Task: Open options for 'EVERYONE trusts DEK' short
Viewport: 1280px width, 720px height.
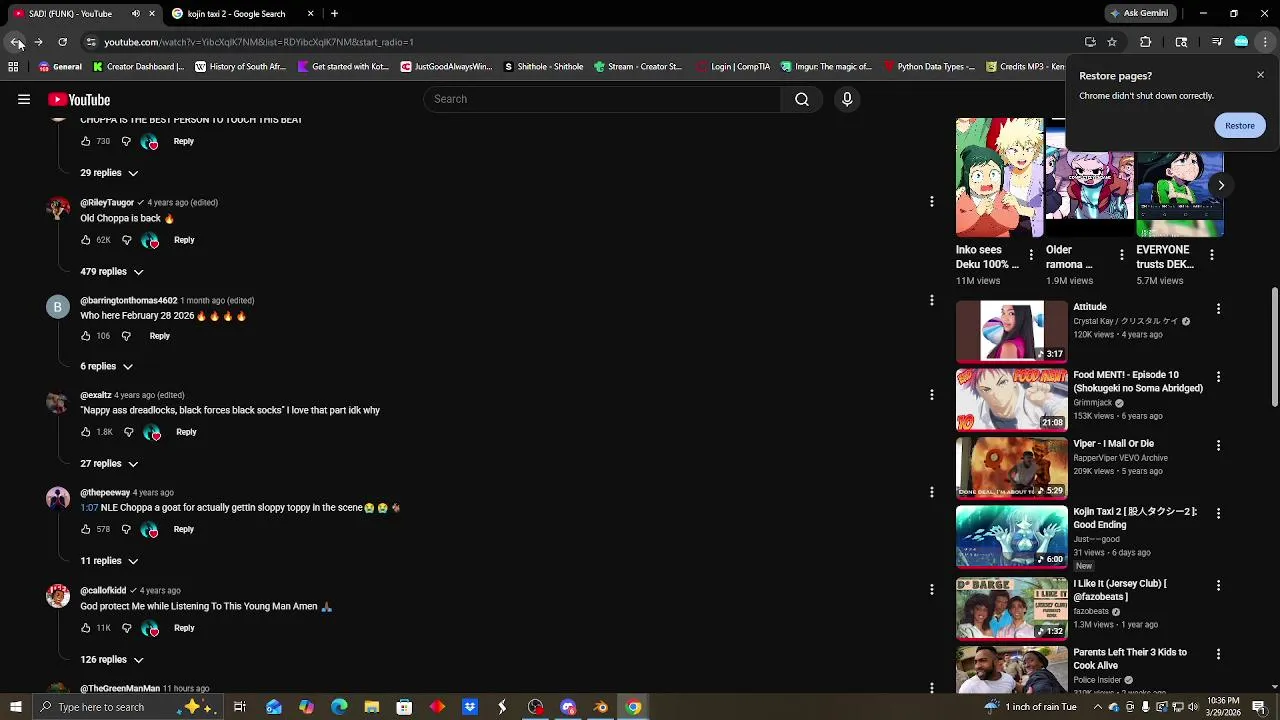Action: 1212,255
